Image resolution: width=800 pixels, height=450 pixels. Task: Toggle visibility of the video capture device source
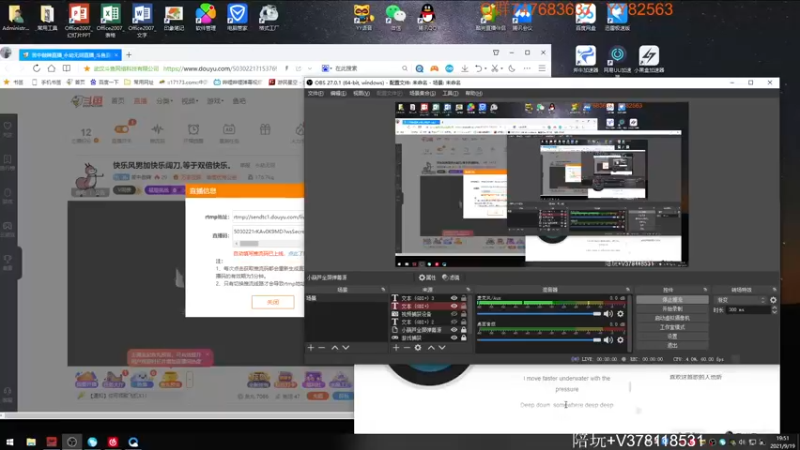[x=454, y=314]
